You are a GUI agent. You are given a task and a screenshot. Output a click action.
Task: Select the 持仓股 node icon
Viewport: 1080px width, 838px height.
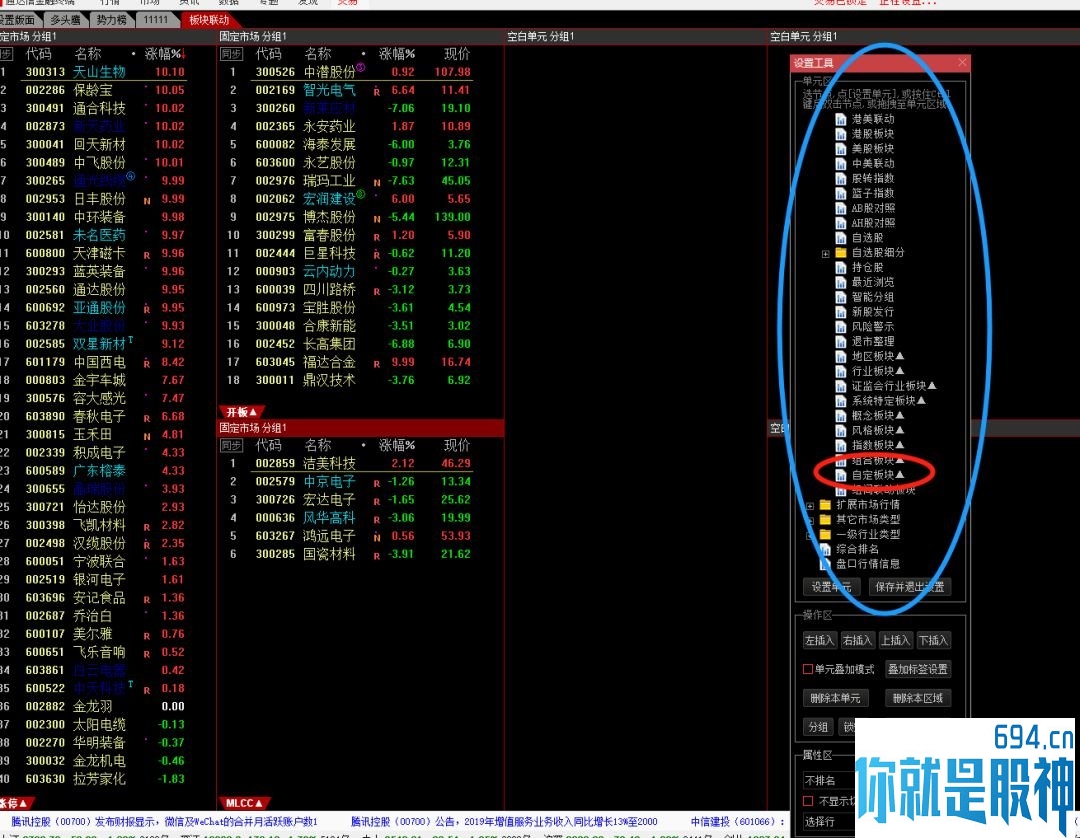pyautogui.click(x=841, y=267)
